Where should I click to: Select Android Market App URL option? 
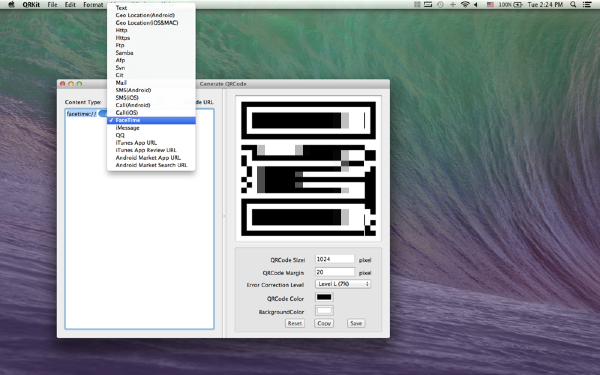(151, 158)
